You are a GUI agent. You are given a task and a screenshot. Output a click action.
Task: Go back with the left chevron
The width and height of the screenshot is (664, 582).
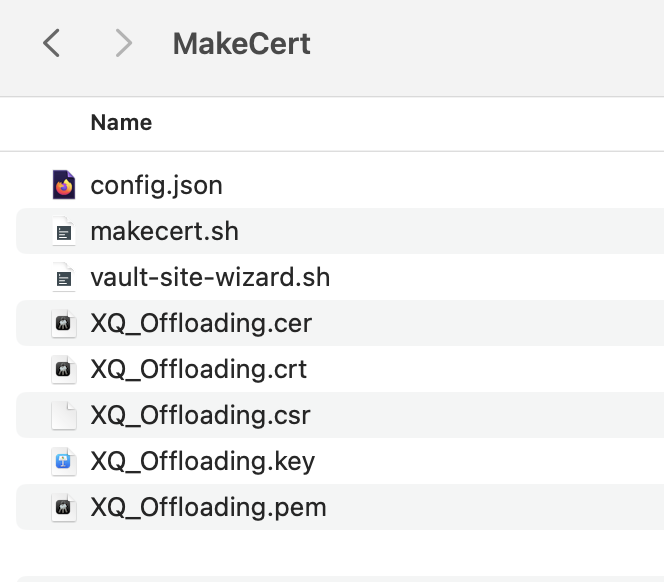[x=51, y=43]
